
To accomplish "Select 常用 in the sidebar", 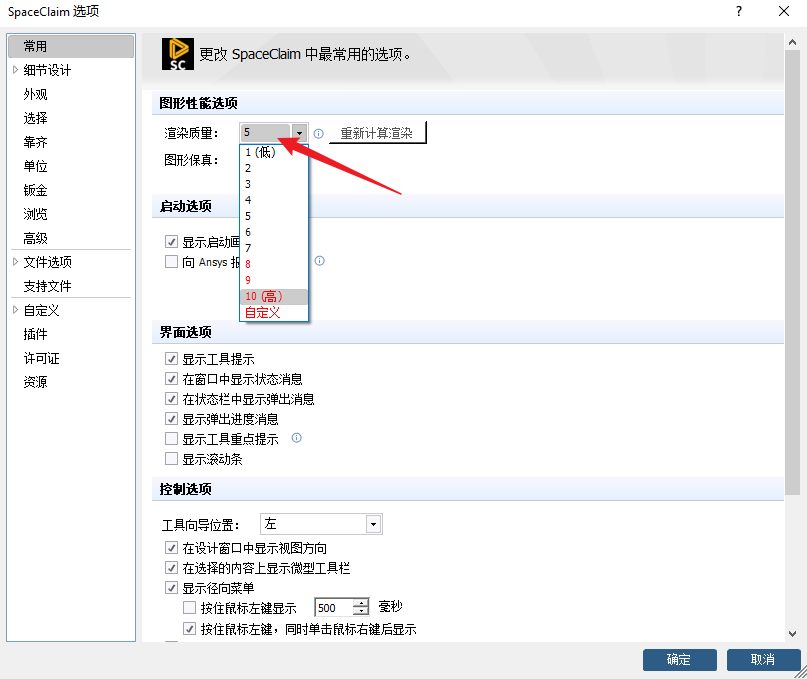I will pos(71,46).
